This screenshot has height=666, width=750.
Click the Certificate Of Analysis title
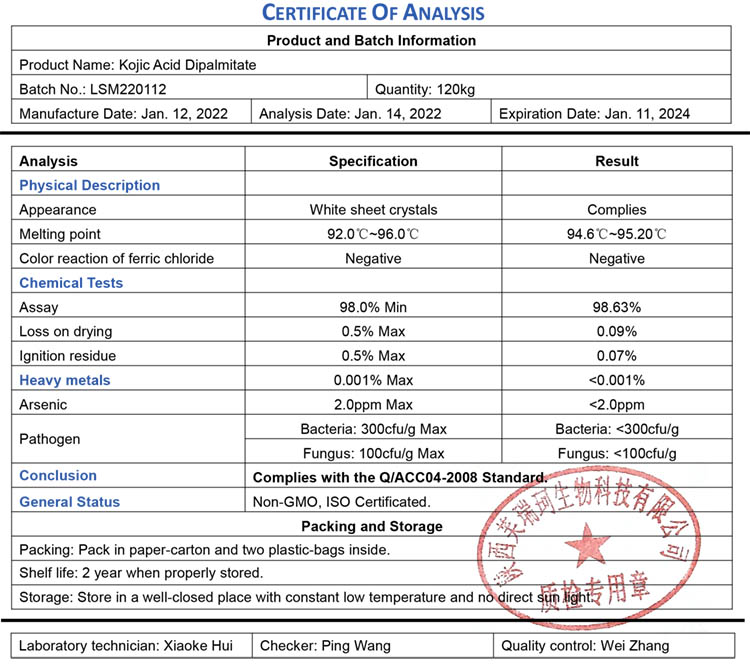click(372, 13)
